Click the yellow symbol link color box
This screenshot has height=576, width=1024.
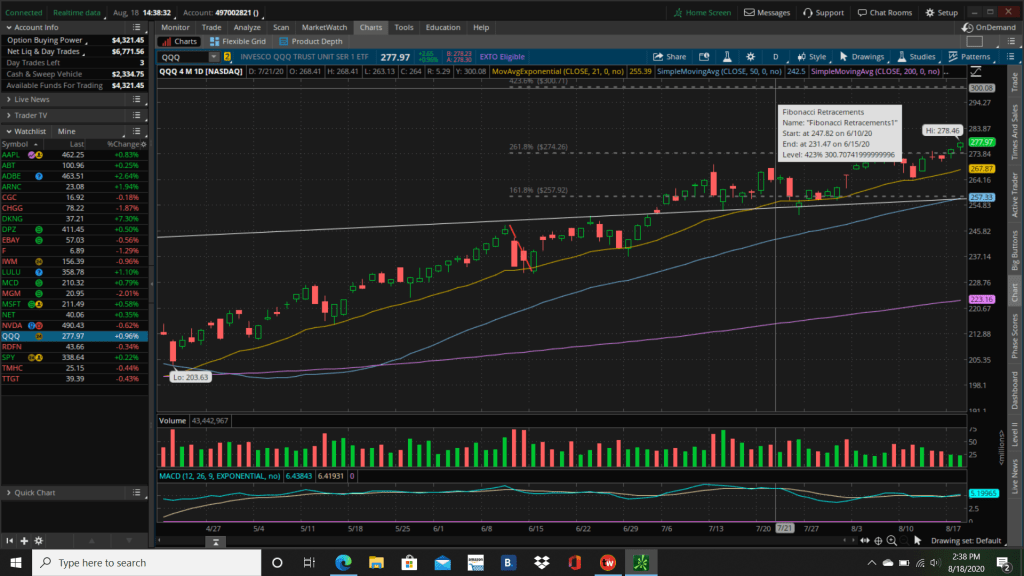(227, 57)
